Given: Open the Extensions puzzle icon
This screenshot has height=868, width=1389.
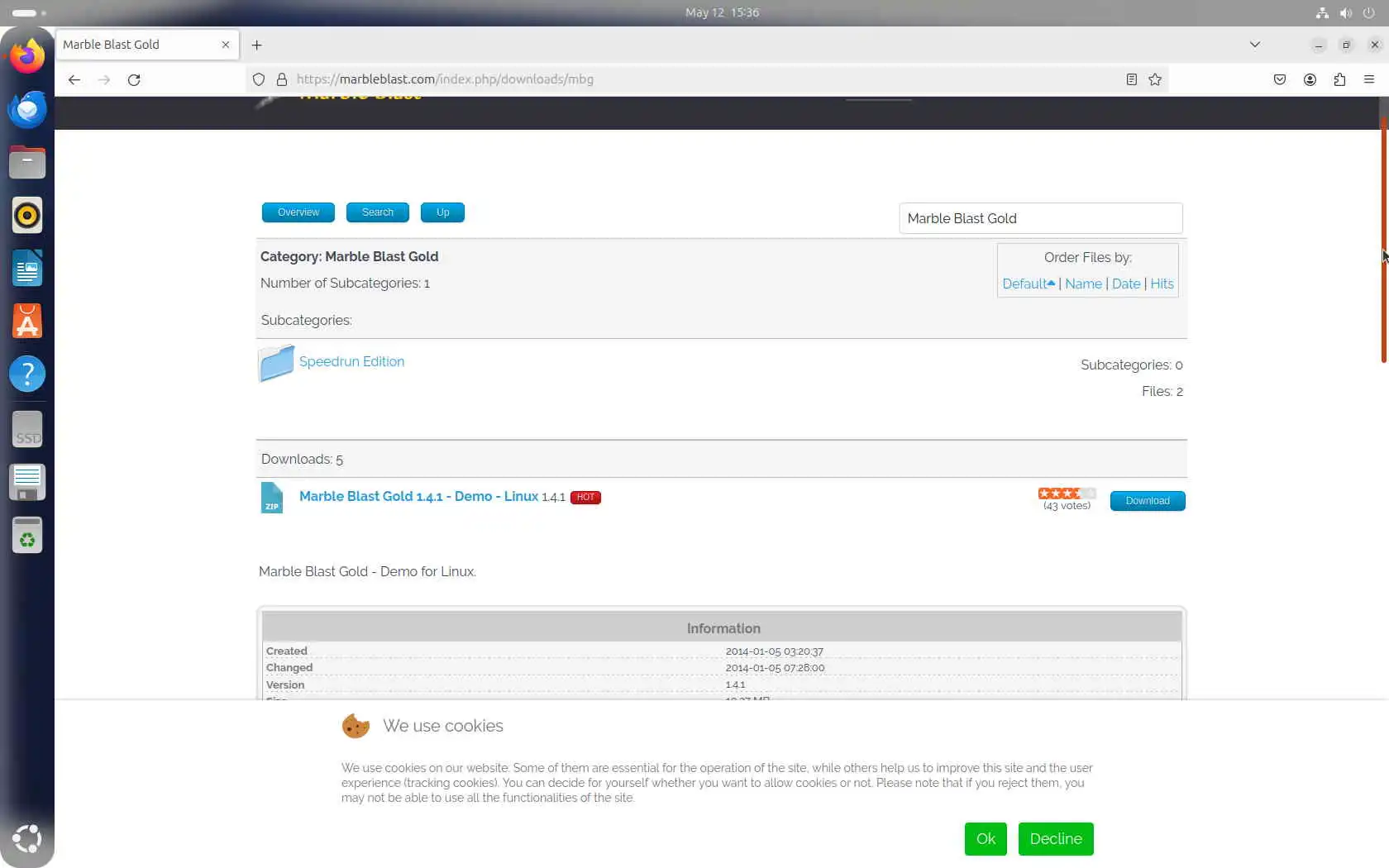Looking at the screenshot, I should pos(1339,79).
